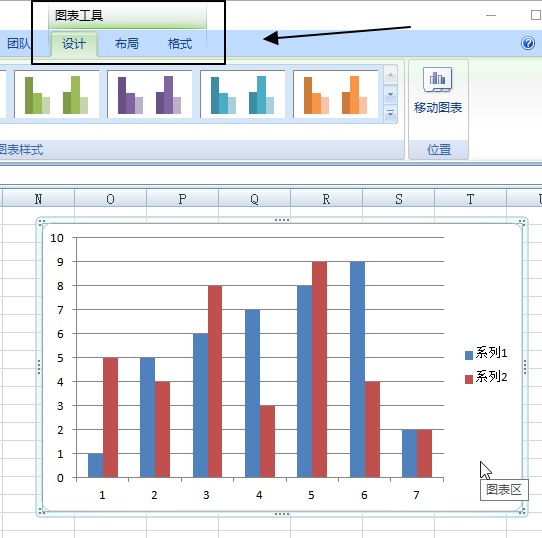This screenshot has height=538, width=542.
Task: Select the blue bar at category 4
Action: pyautogui.click(x=252, y=393)
